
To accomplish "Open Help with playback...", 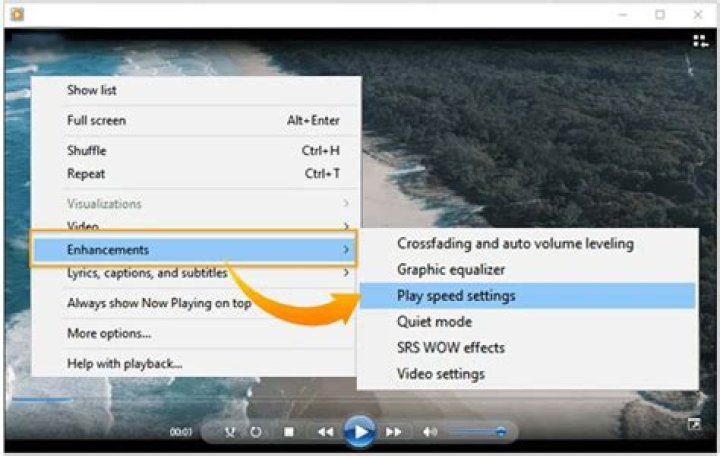I will click(196, 364).
